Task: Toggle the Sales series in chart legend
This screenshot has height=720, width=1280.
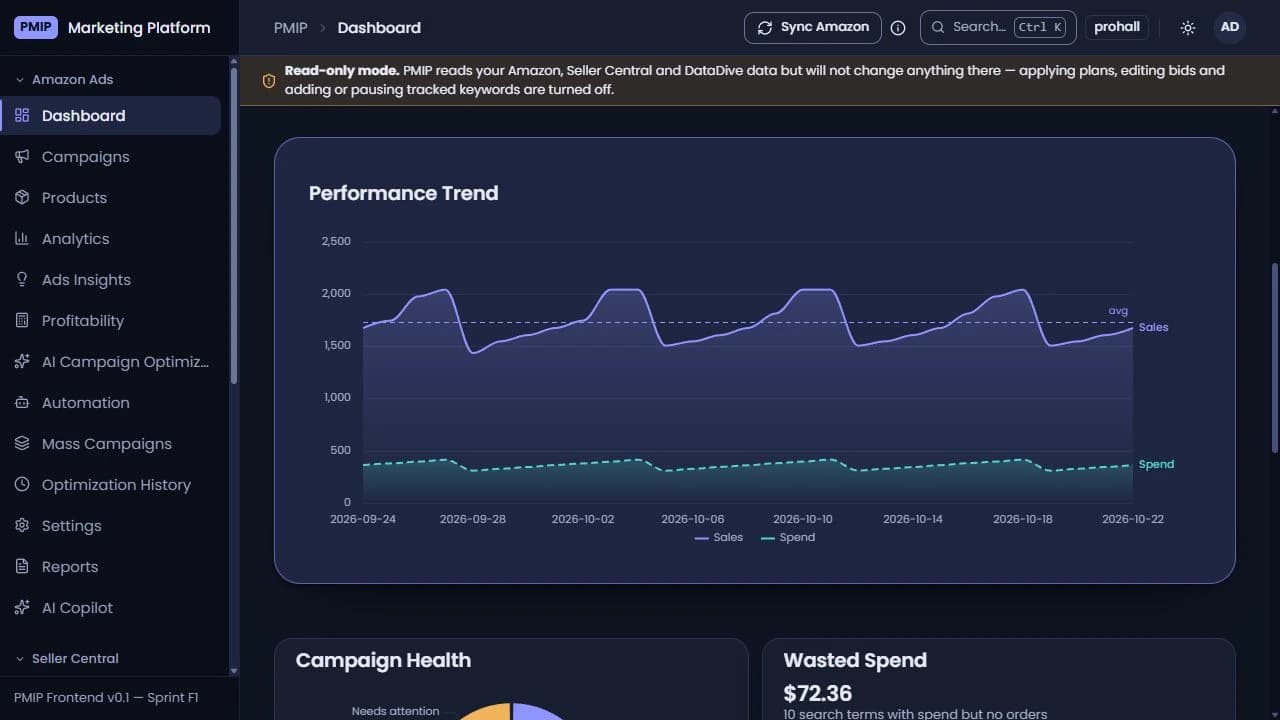Action: (719, 538)
